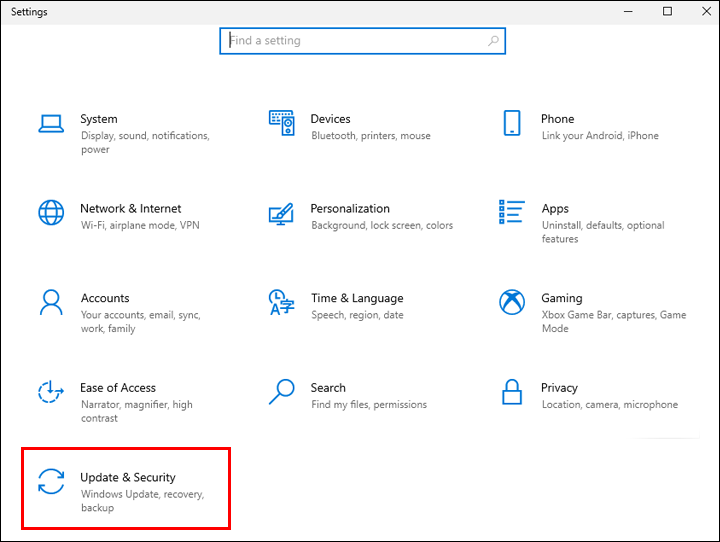Screen dimensions: 720x542
Task: Focus the Find a setting field
Action: (355, 41)
